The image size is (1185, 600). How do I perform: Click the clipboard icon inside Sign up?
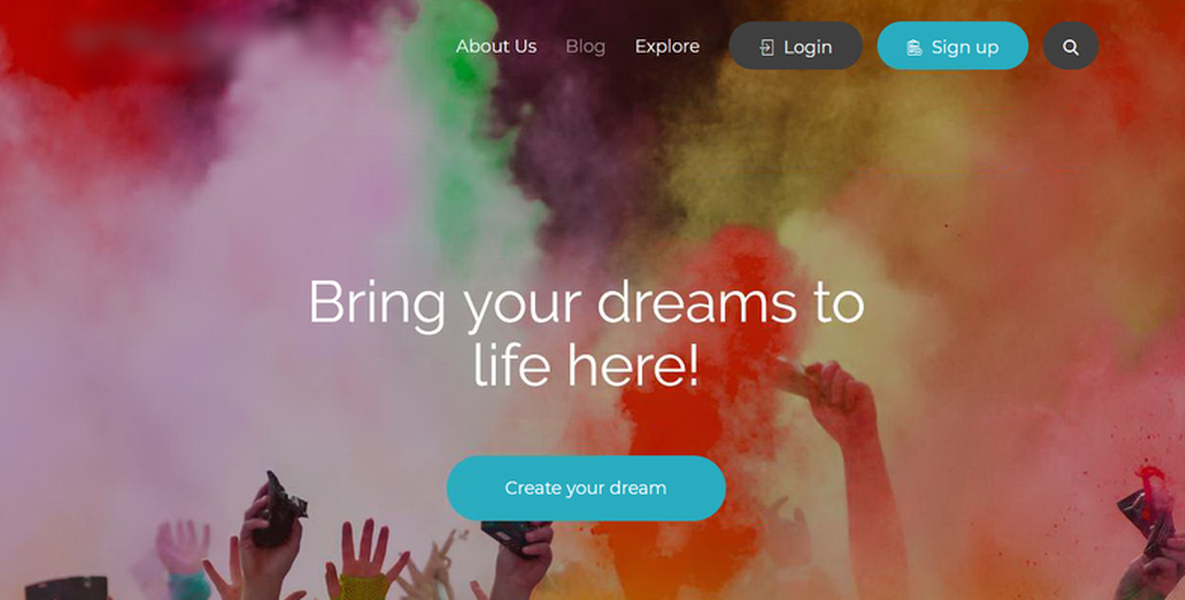[914, 48]
